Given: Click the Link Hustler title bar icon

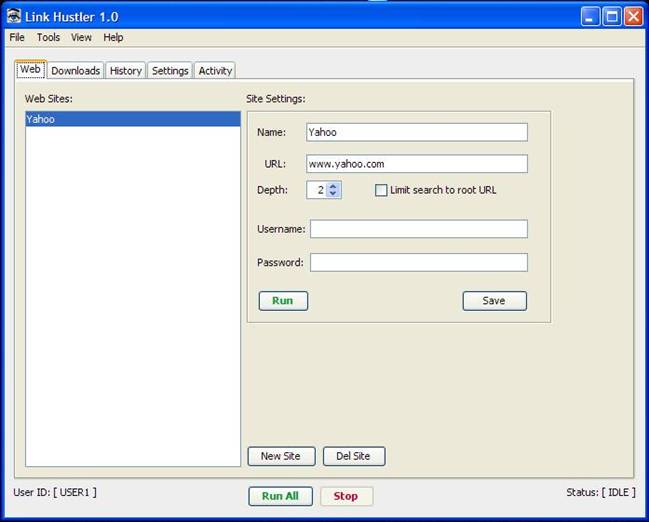Looking at the screenshot, I should pos(14,17).
